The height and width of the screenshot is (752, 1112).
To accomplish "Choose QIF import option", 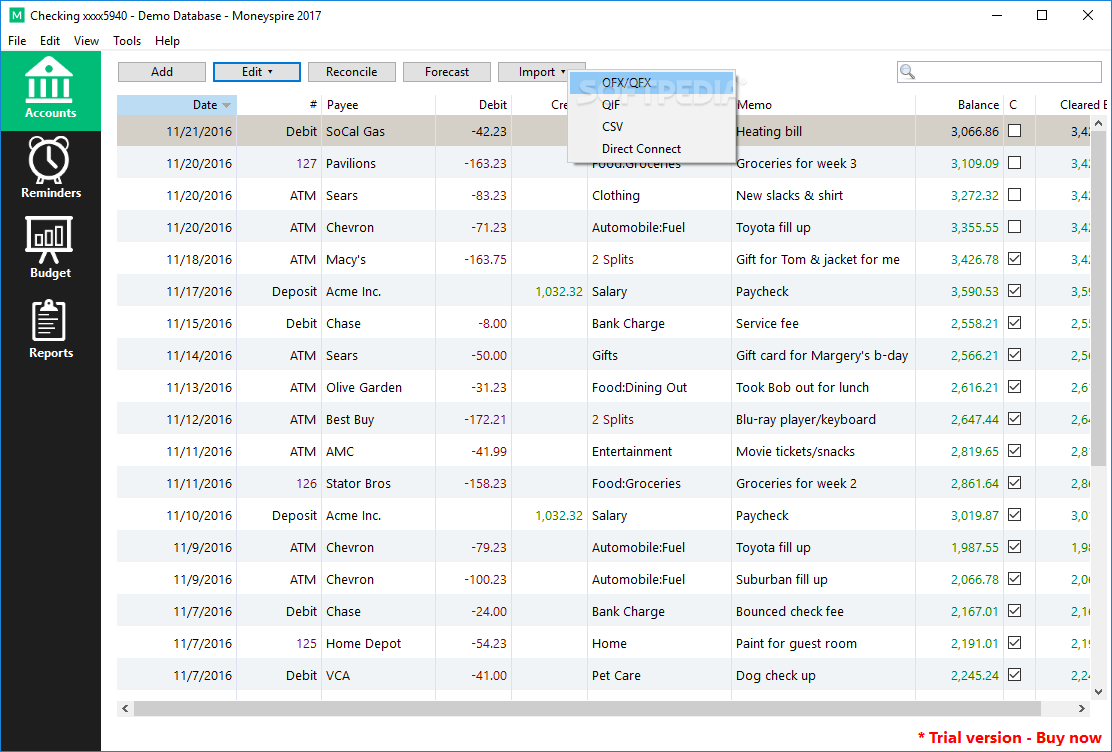I will pyautogui.click(x=652, y=104).
